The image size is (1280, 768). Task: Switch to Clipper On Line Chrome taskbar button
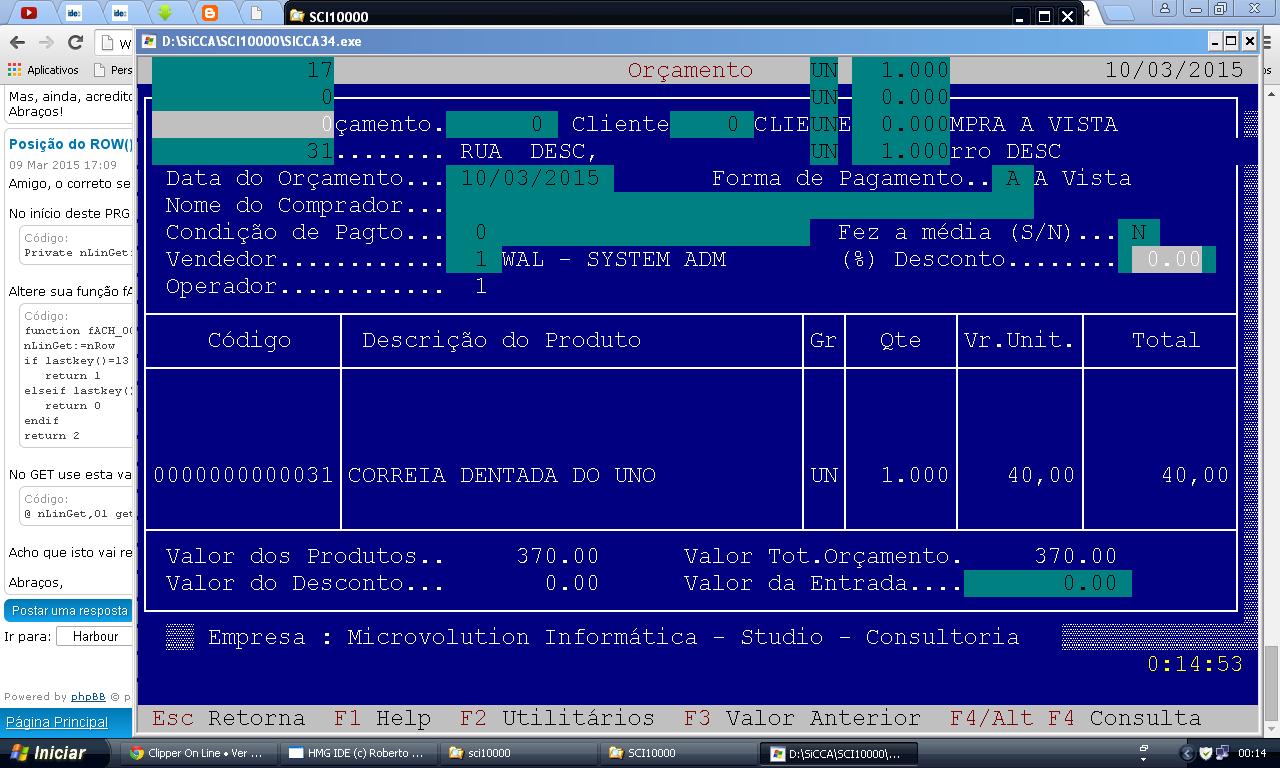click(x=198, y=753)
